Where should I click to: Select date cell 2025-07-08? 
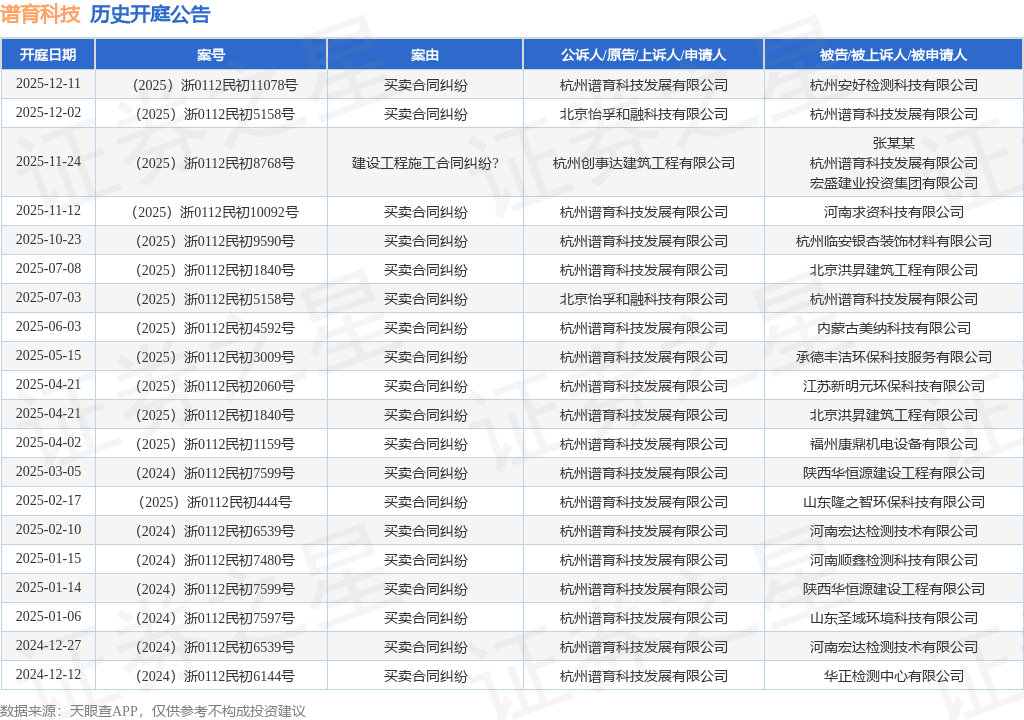48,269
